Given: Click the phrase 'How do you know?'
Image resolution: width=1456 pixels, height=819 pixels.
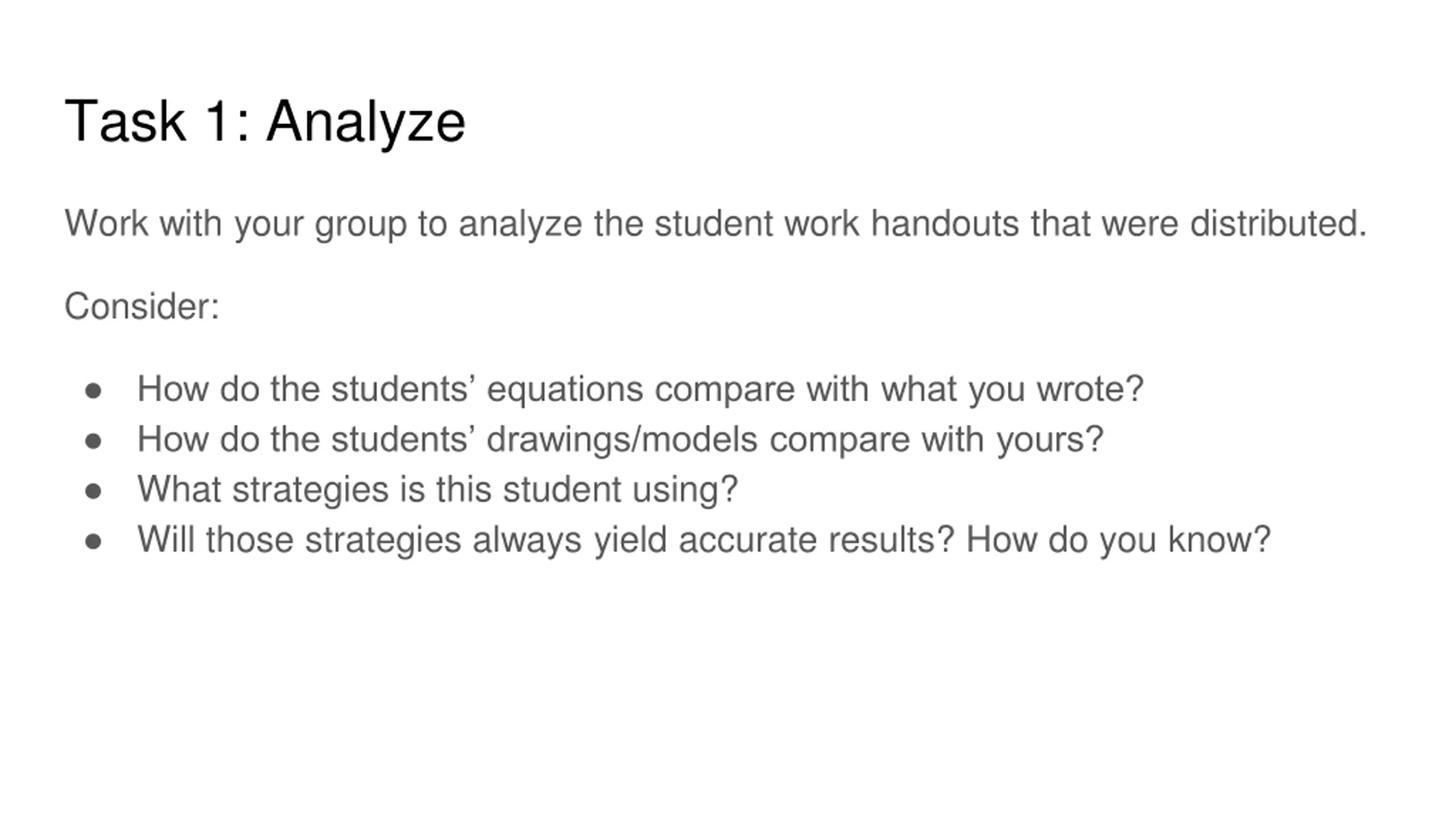Looking at the screenshot, I should [x=1118, y=540].
